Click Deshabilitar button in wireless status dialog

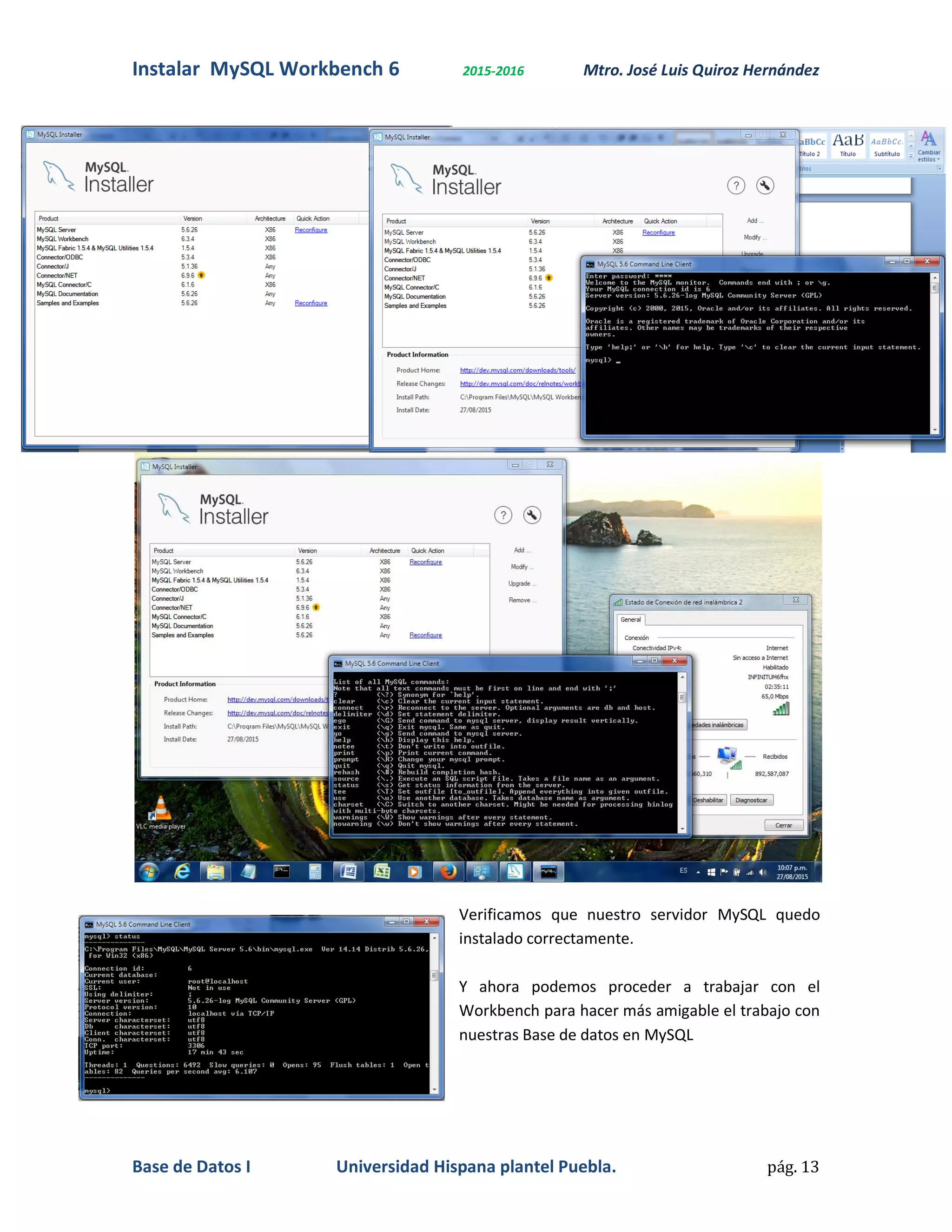point(708,800)
